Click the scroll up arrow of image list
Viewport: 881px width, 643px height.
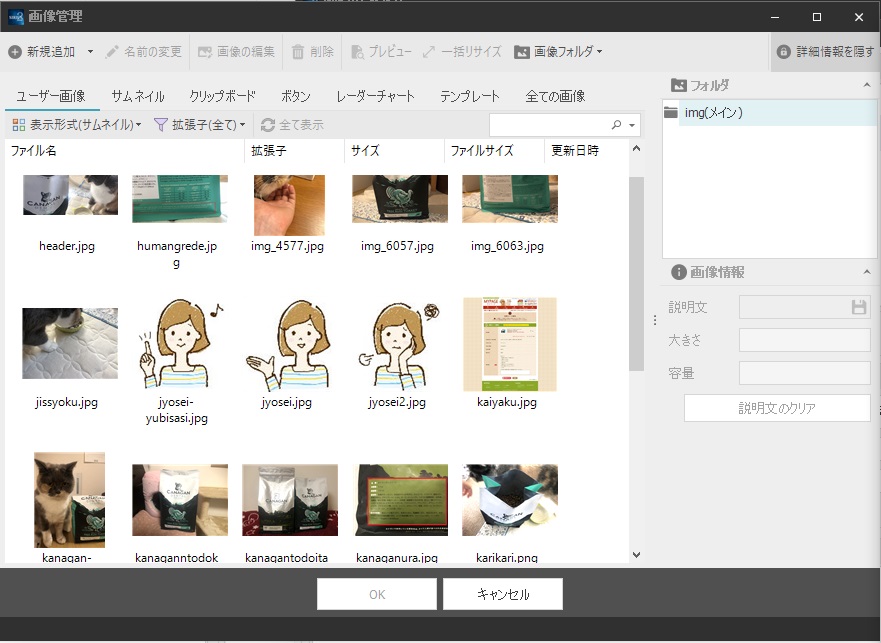[x=637, y=149]
